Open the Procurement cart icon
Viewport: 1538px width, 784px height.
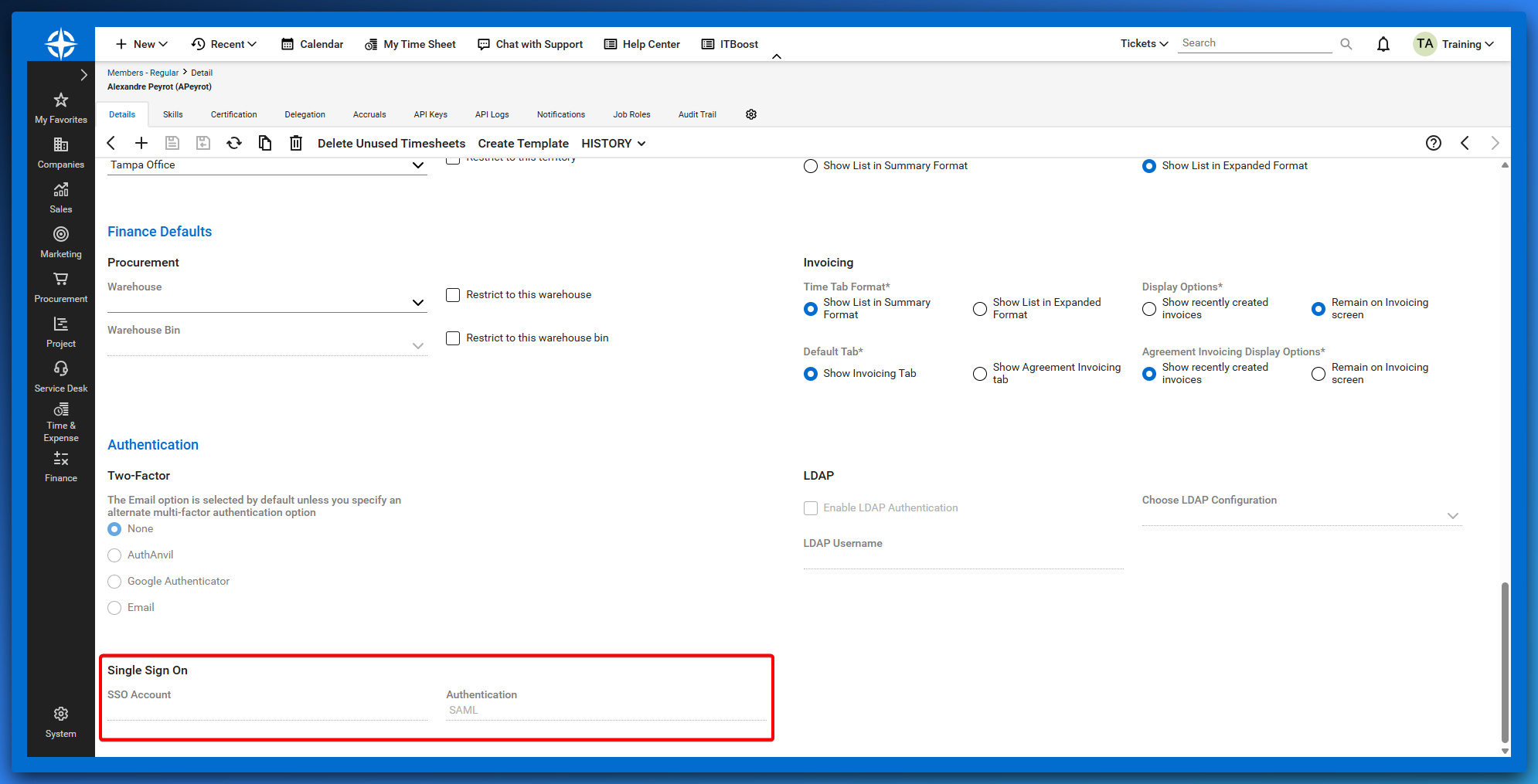coord(61,279)
